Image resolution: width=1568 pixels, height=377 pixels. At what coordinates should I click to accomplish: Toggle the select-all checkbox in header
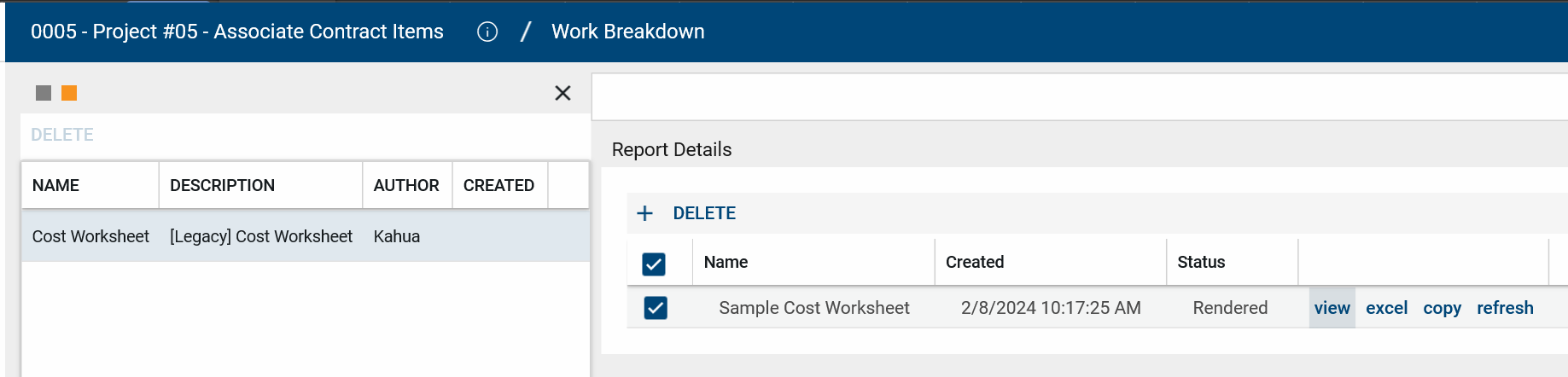point(654,264)
